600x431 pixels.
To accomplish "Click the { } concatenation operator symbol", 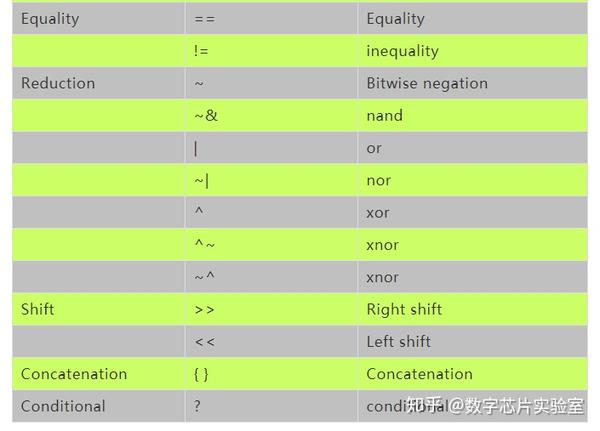I will pos(201,374).
